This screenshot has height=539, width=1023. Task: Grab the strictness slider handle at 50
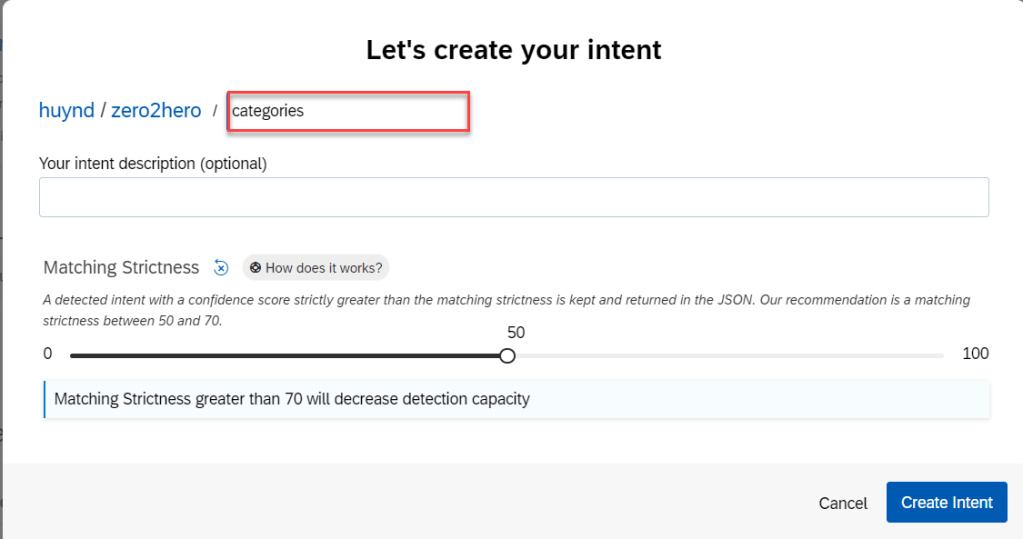click(x=507, y=355)
